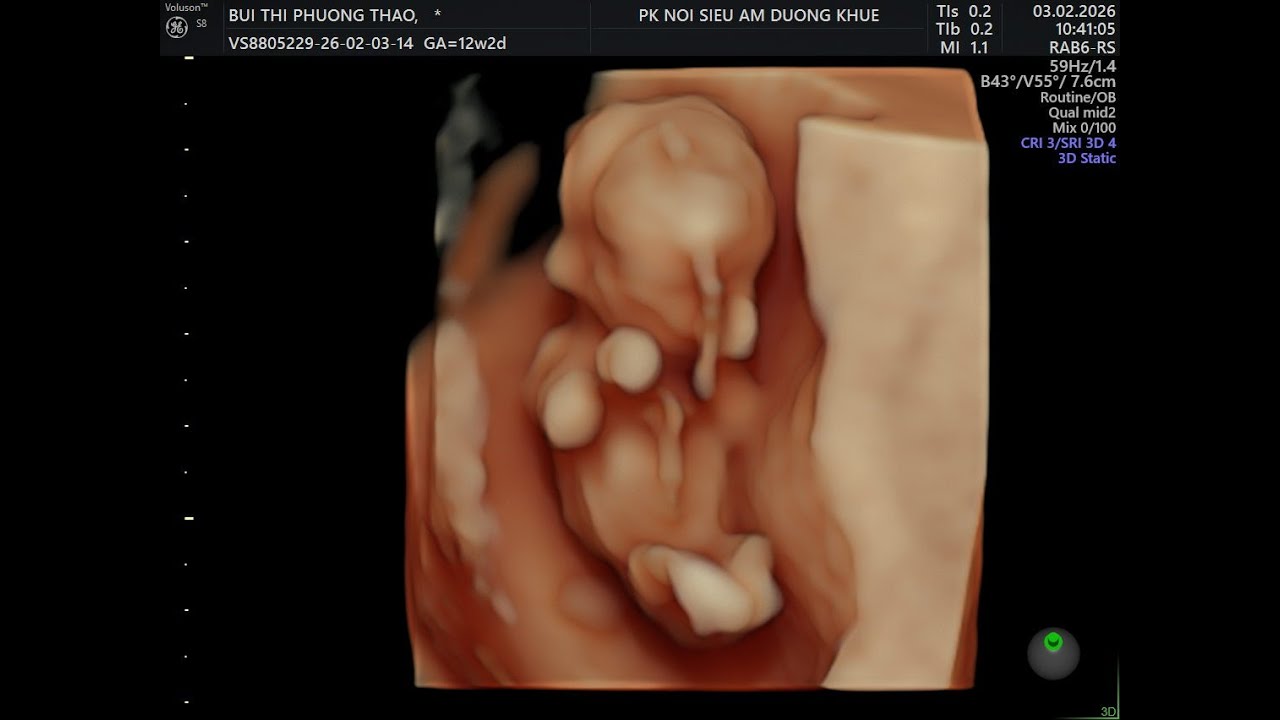Viewport: 1280px width, 720px height.
Task: Click the Mix 0/100 render setting
Action: point(1084,128)
